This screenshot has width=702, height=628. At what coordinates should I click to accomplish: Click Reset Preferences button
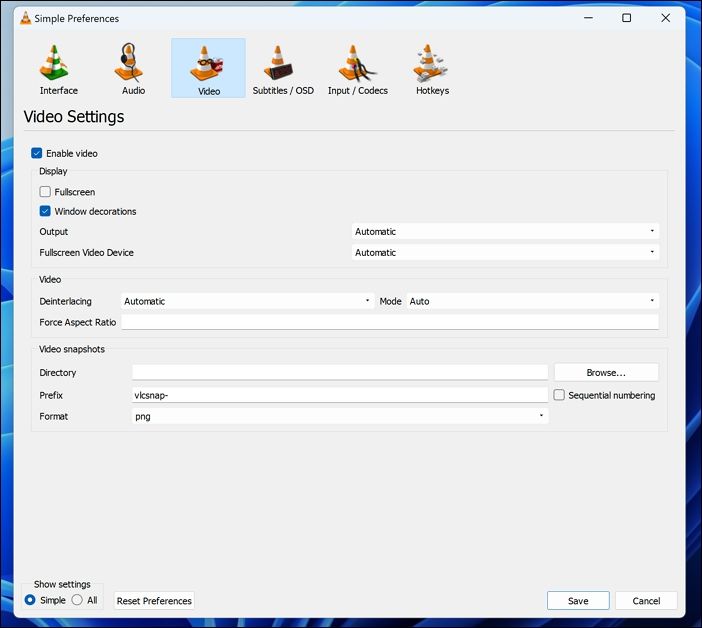pyautogui.click(x=154, y=601)
